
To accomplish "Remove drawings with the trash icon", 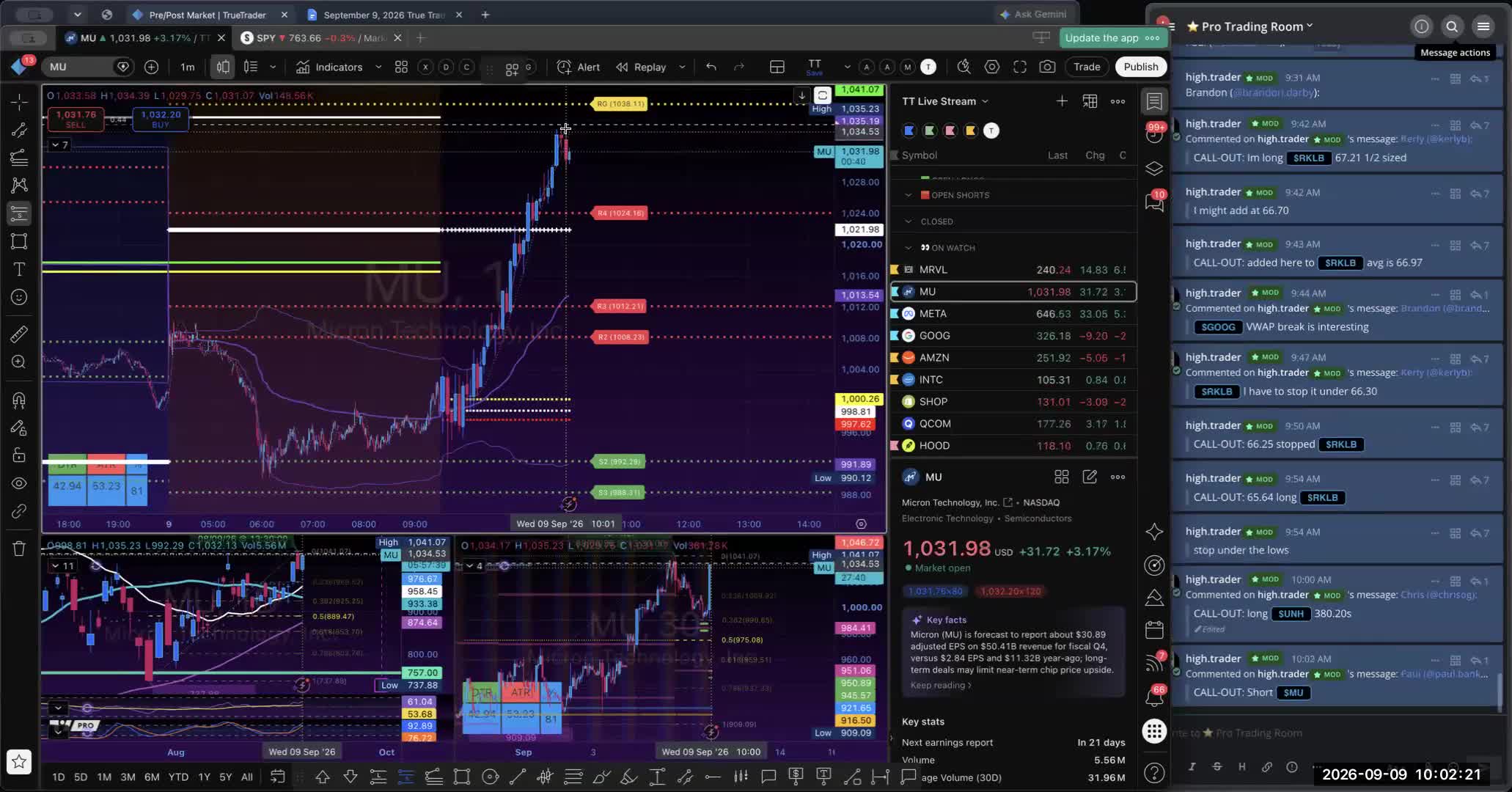I will coord(19,549).
